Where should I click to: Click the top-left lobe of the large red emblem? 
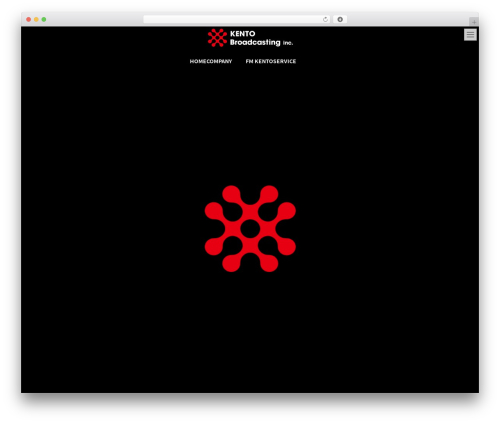[x=231, y=194]
